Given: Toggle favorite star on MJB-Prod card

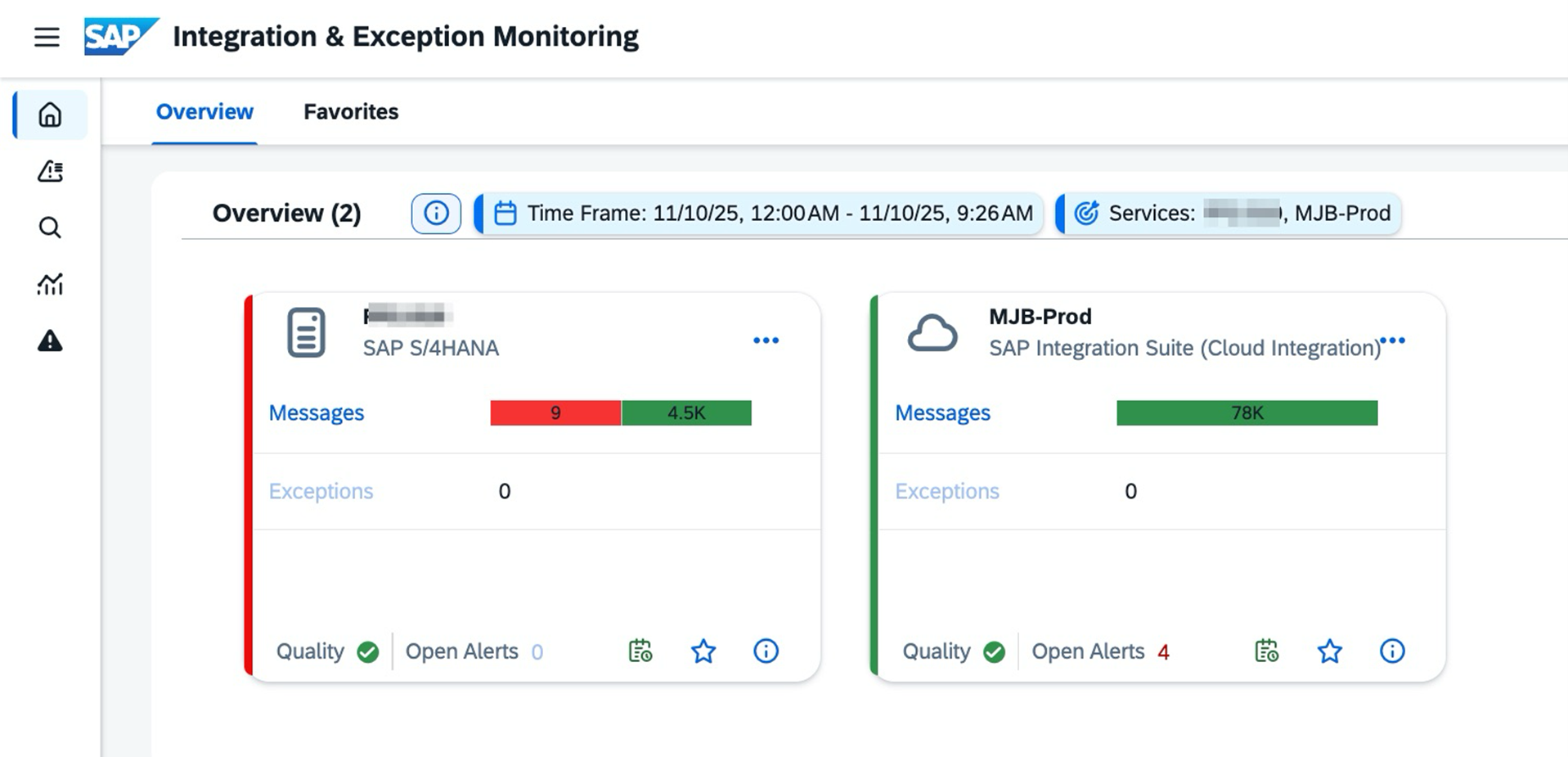Looking at the screenshot, I should coord(1329,651).
